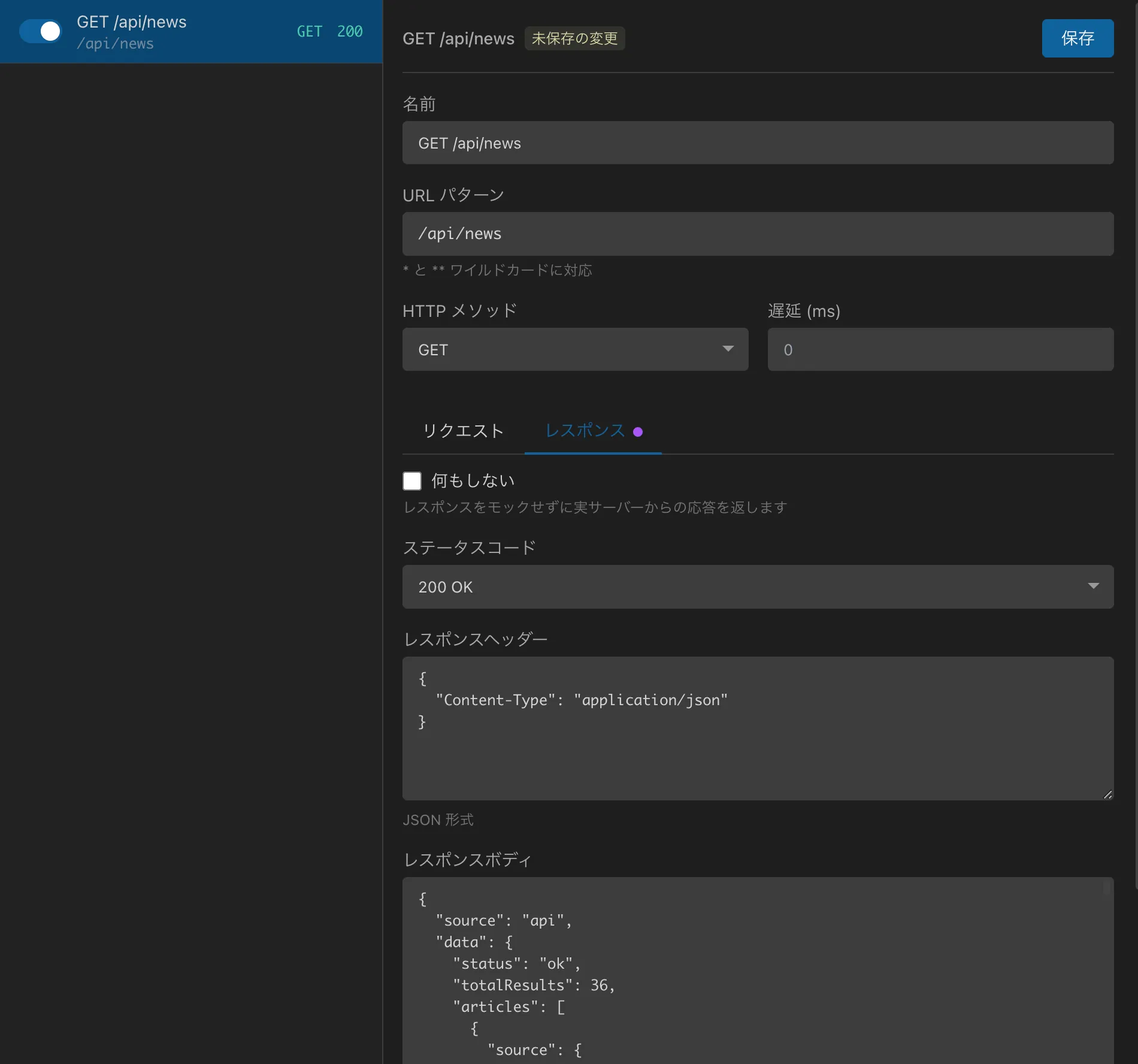1138x1064 pixels.
Task: Click the URL パターン input field
Action: coord(758,234)
